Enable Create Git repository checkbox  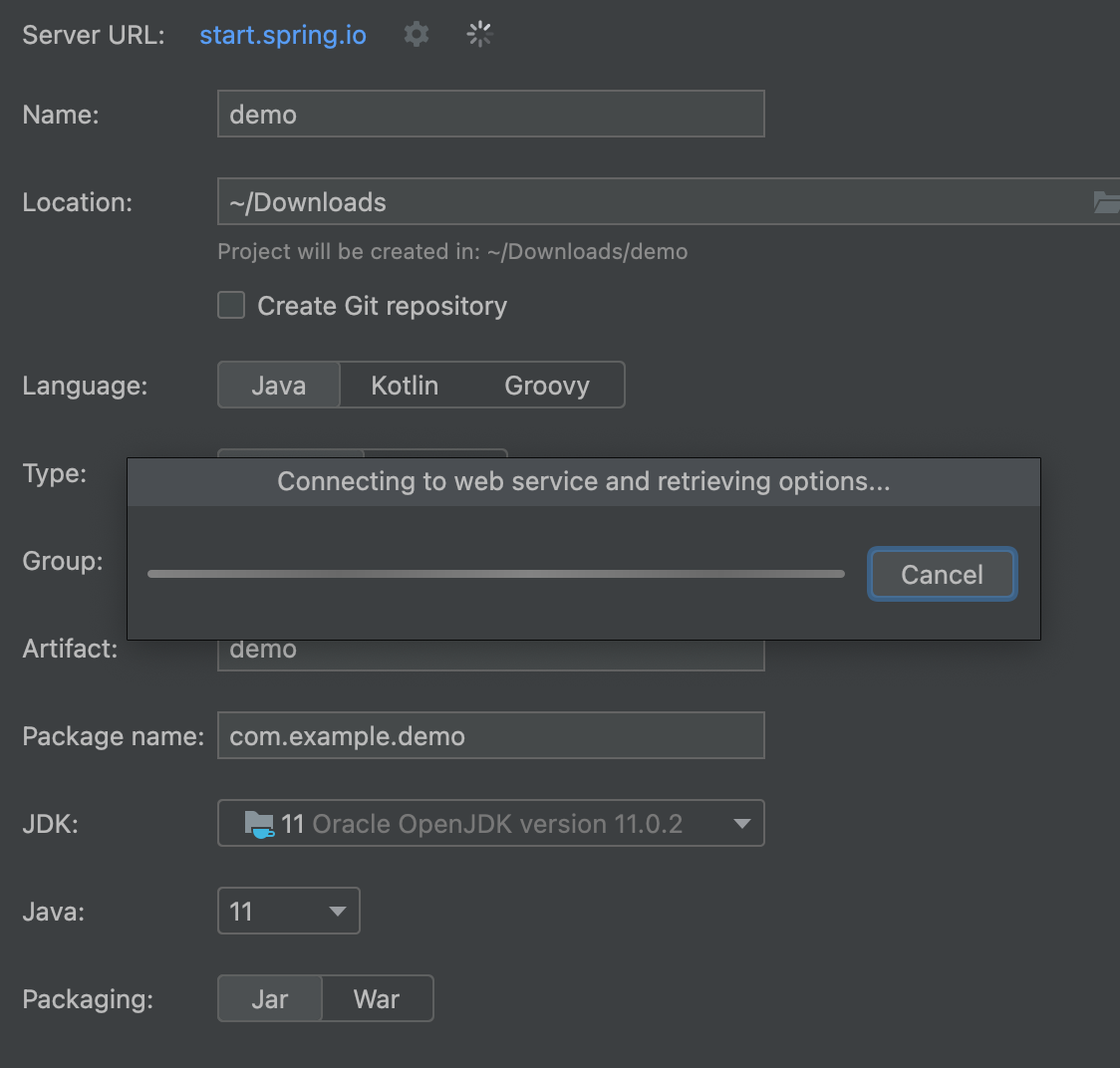(x=231, y=306)
